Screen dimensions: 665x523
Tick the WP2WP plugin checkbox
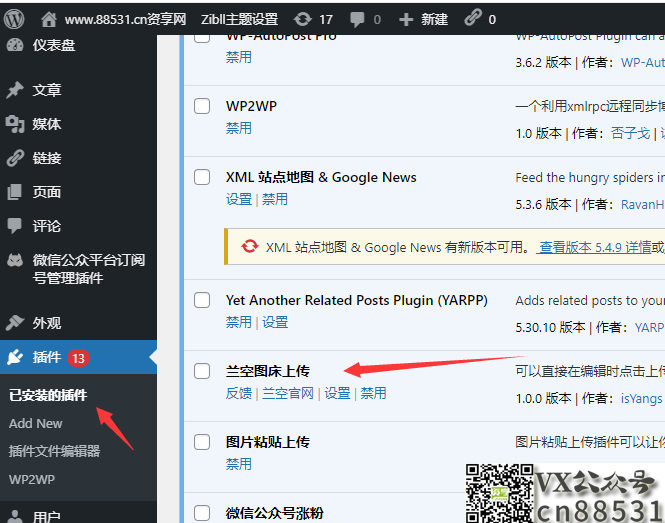tap(202, 106)
